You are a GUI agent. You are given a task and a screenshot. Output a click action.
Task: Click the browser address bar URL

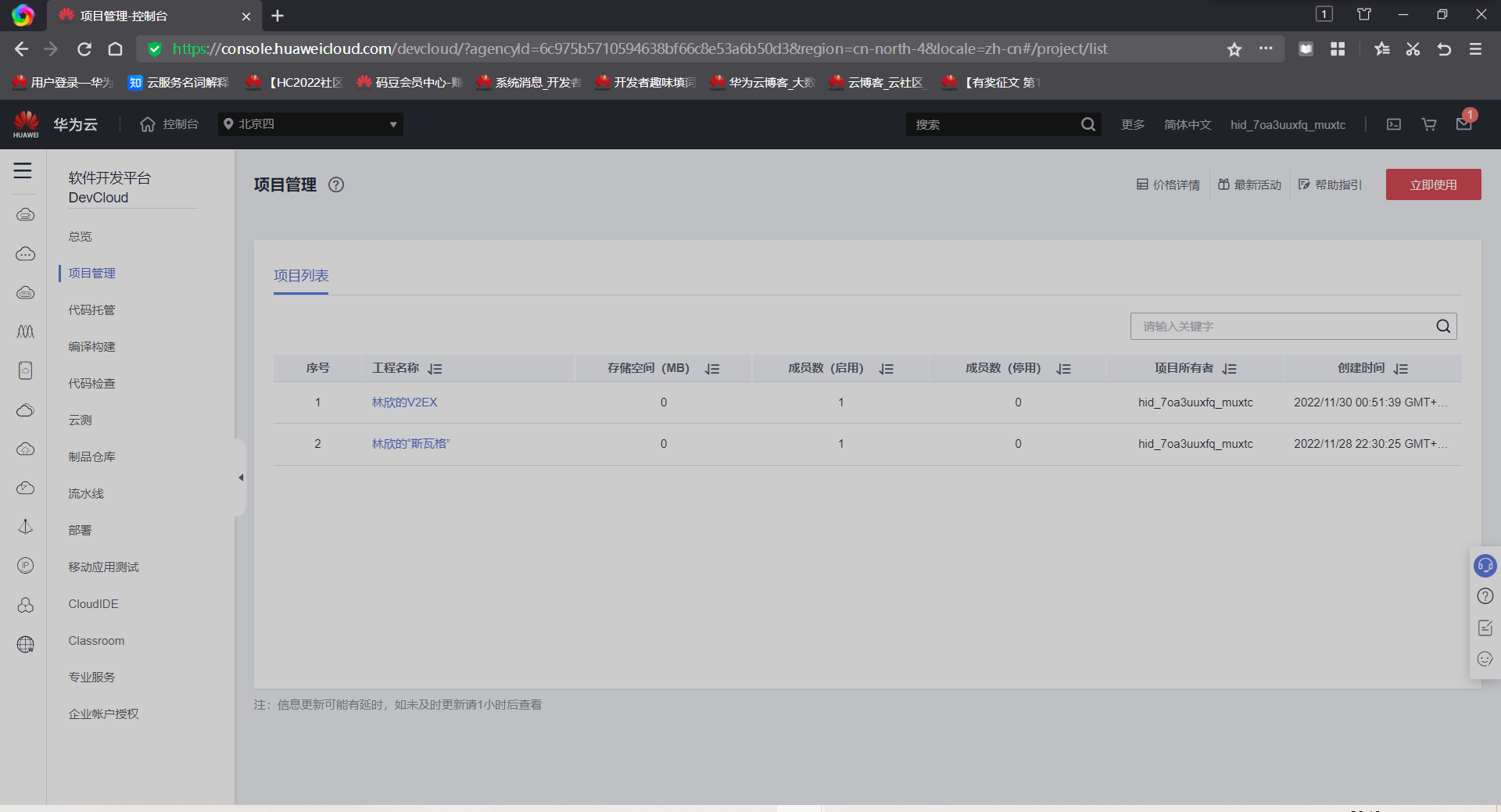[639, 49]
